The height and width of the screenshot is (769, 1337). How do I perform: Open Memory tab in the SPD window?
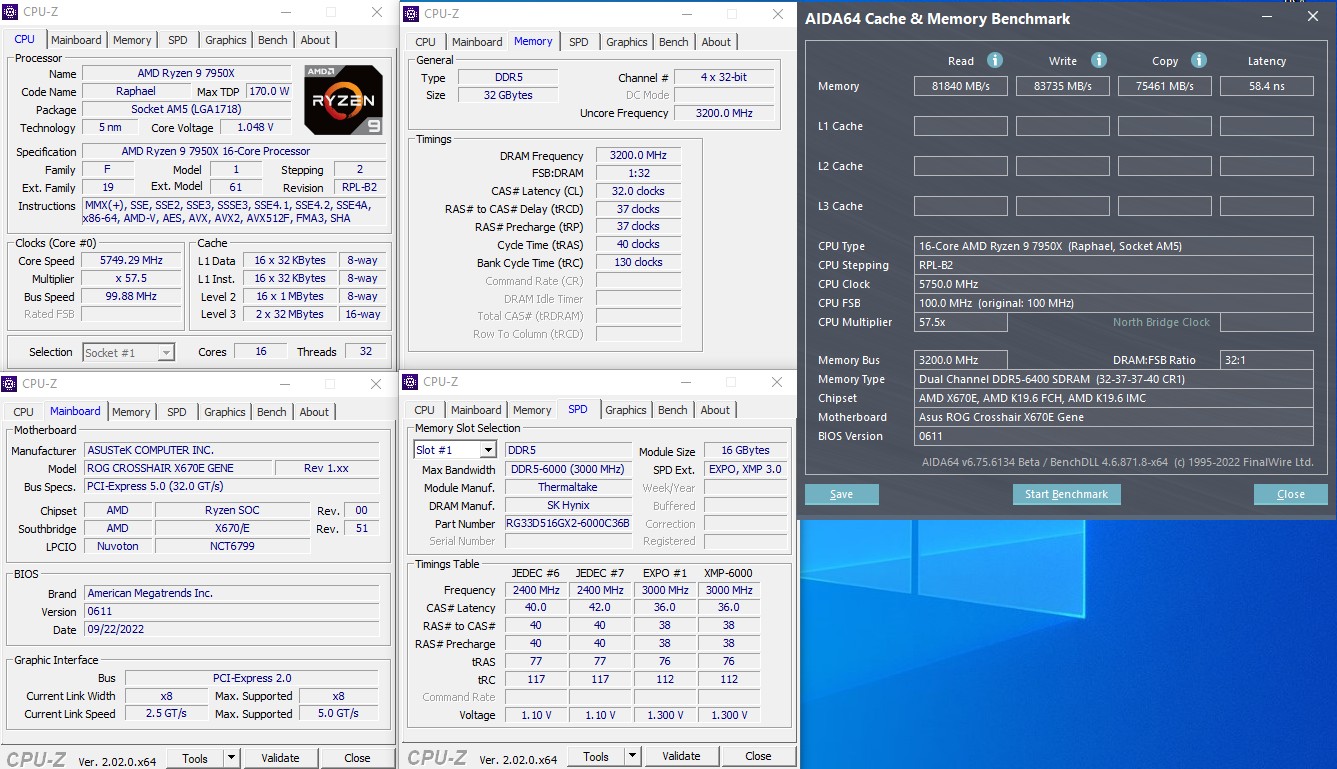point(532,410)
